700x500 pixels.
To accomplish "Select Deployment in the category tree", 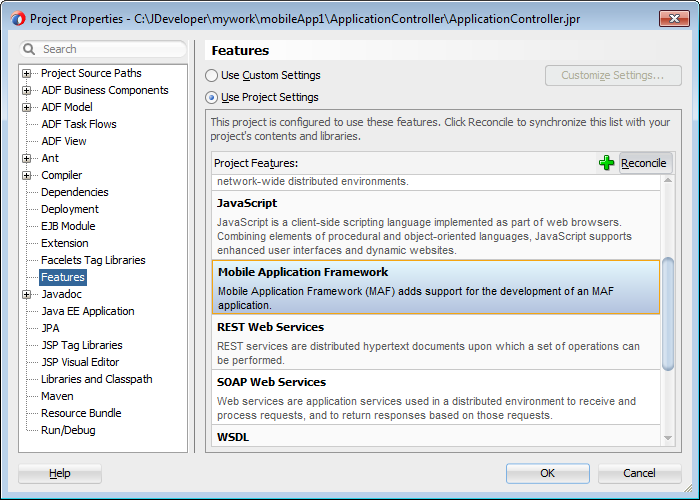I will click(x=70, y=209).
